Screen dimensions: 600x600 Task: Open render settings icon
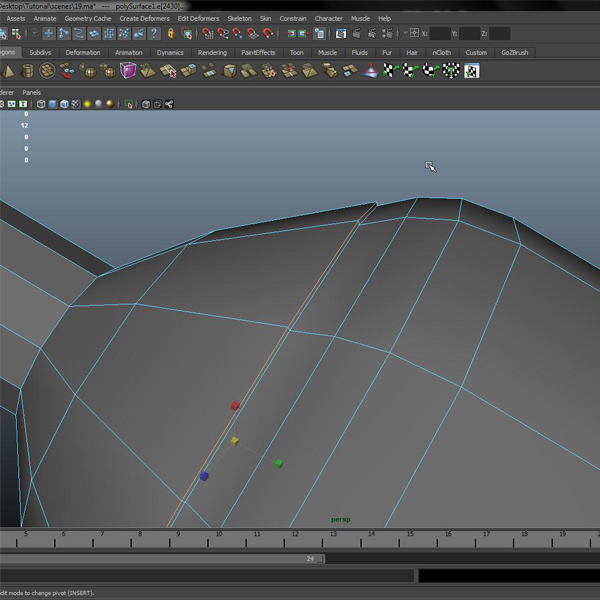387,34
